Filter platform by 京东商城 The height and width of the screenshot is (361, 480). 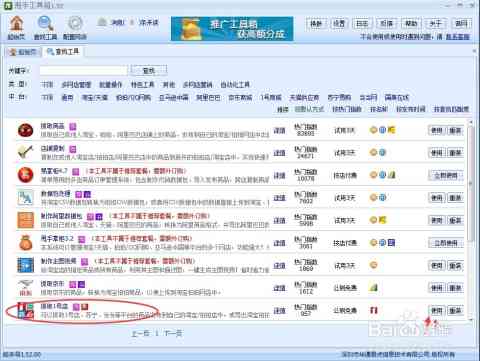coord(240,97)
